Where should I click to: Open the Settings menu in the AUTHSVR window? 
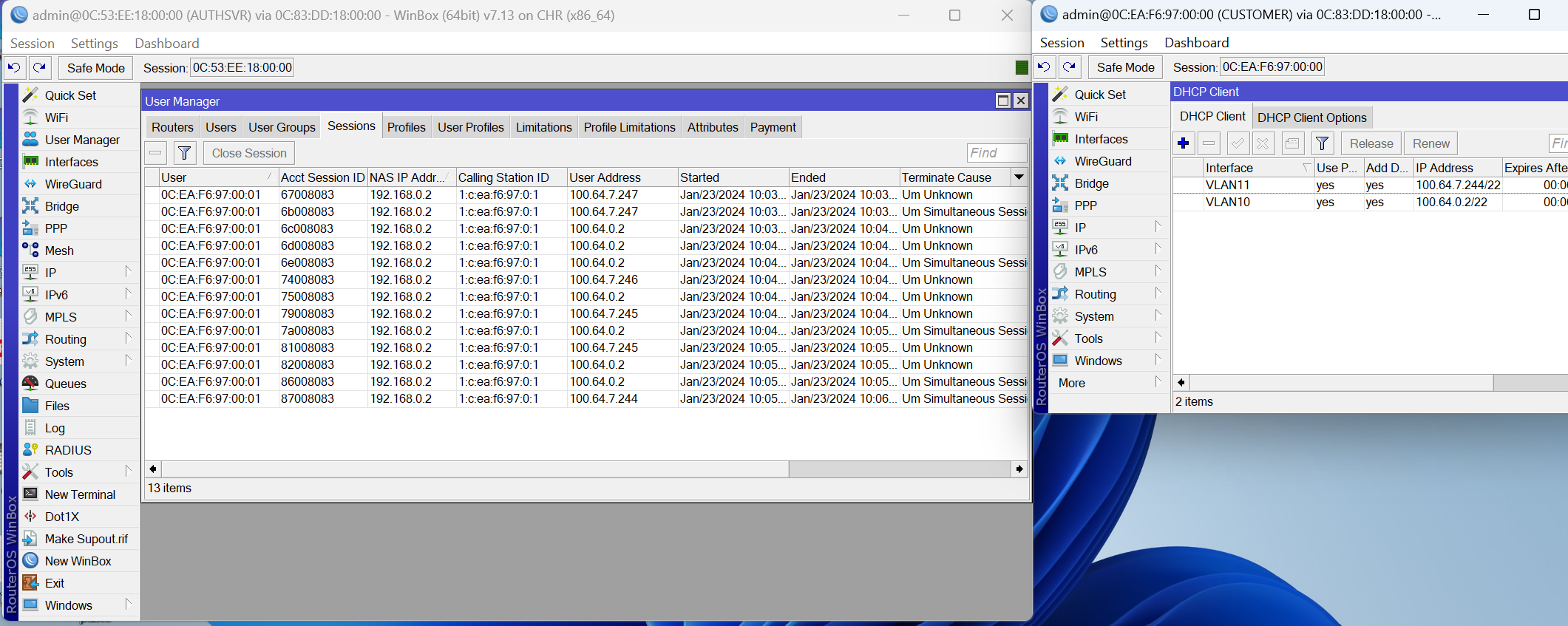click(95, 44)
